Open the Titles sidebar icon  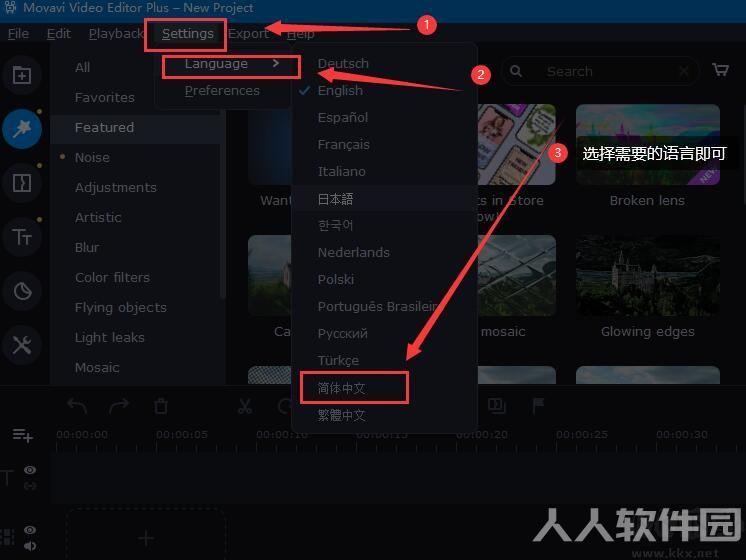(x=22, y=236)
